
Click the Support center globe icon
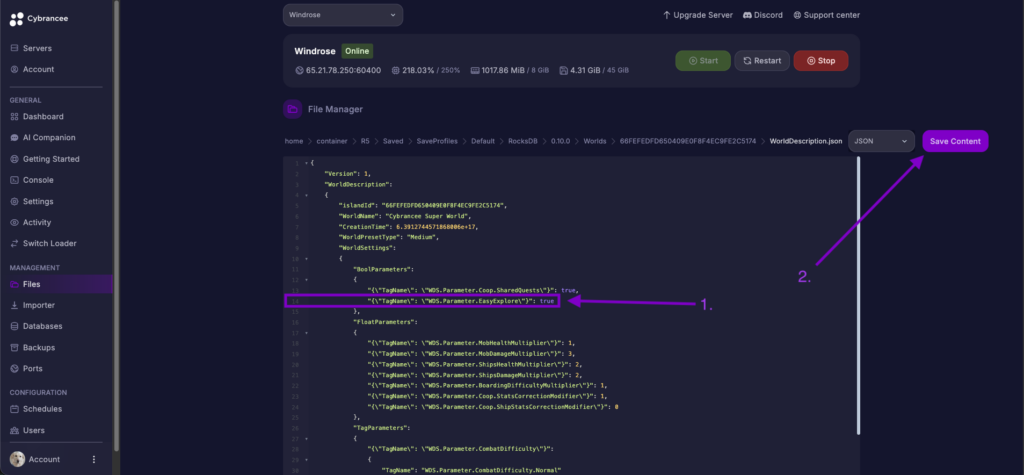797,15
